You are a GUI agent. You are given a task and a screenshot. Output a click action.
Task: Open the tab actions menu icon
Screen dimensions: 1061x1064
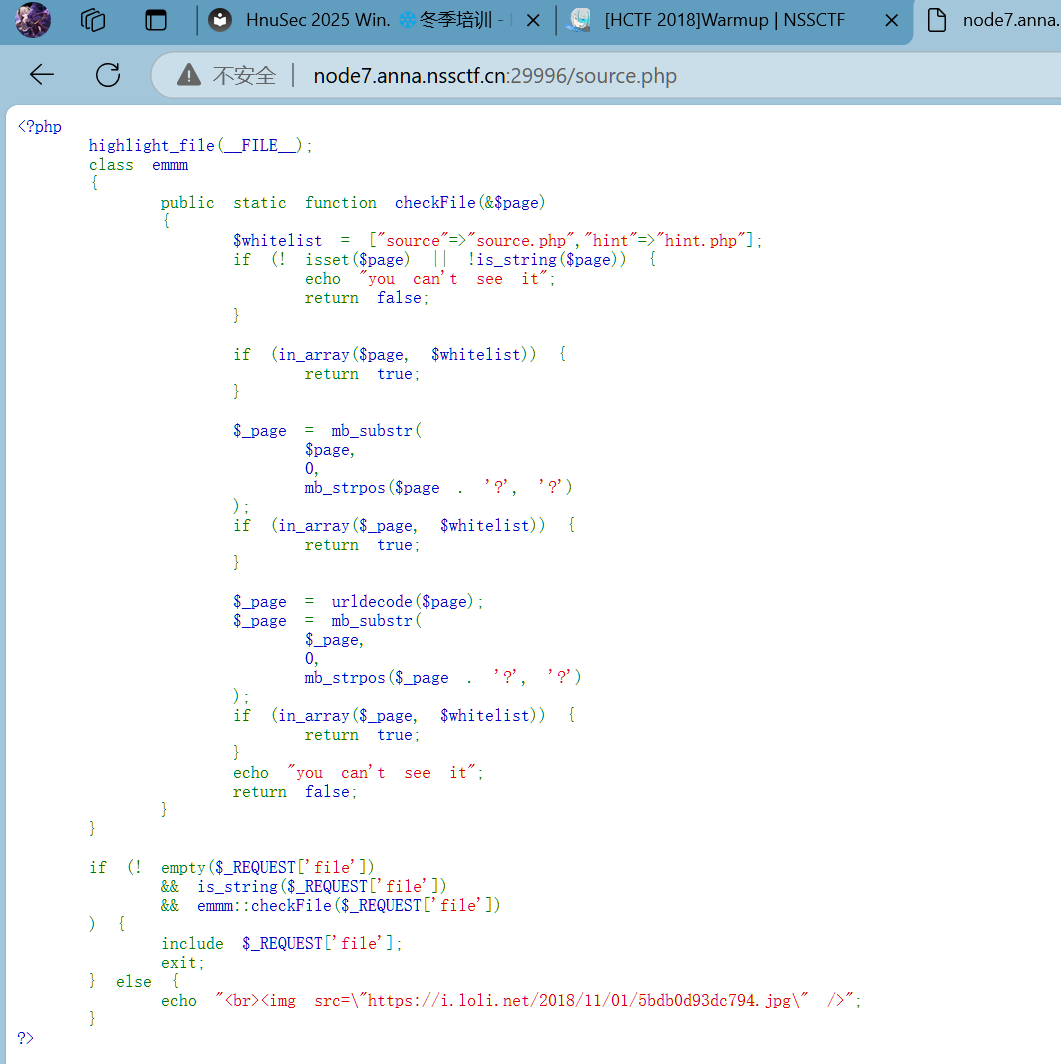[x=156, y=20]
